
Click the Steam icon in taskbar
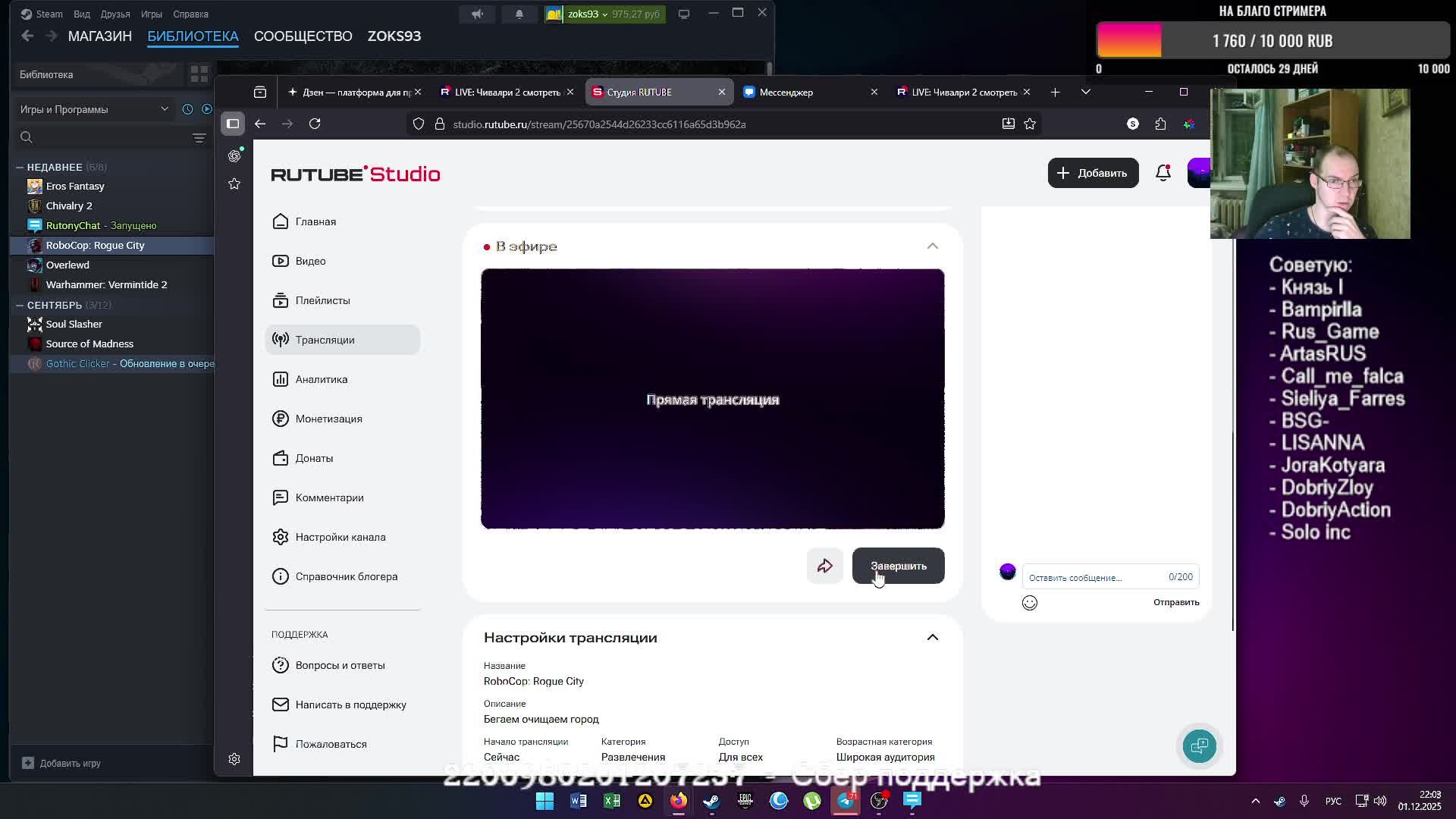pos(711,801)
